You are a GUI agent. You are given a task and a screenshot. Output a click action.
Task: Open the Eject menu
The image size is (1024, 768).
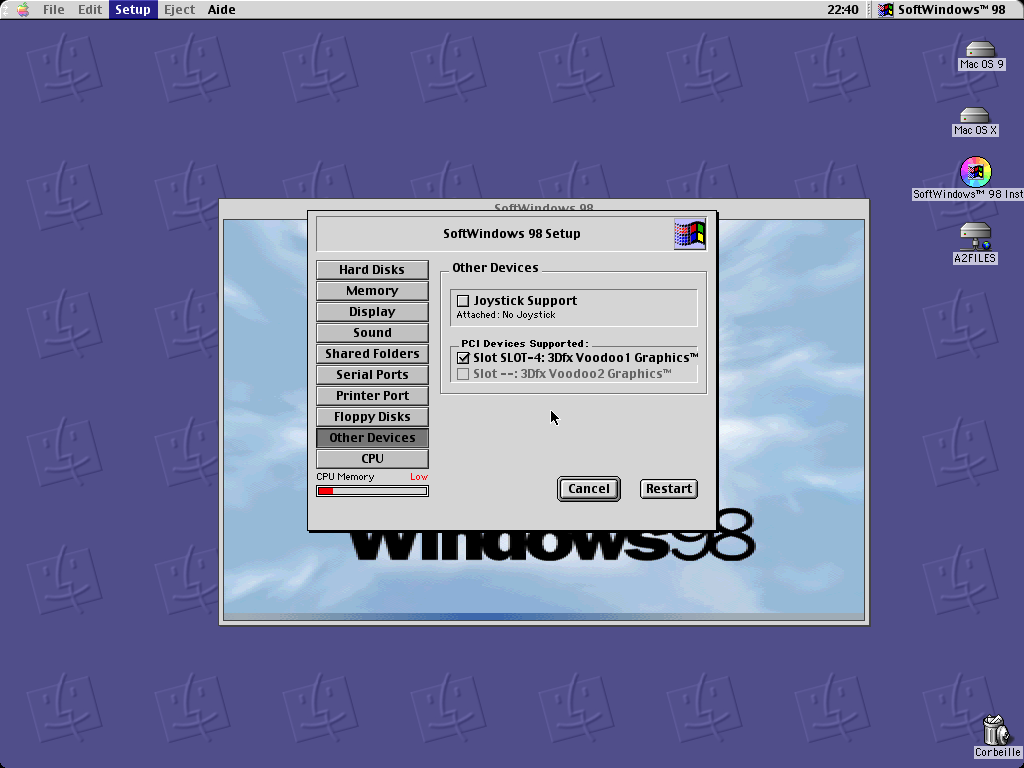tap(180, 9)
